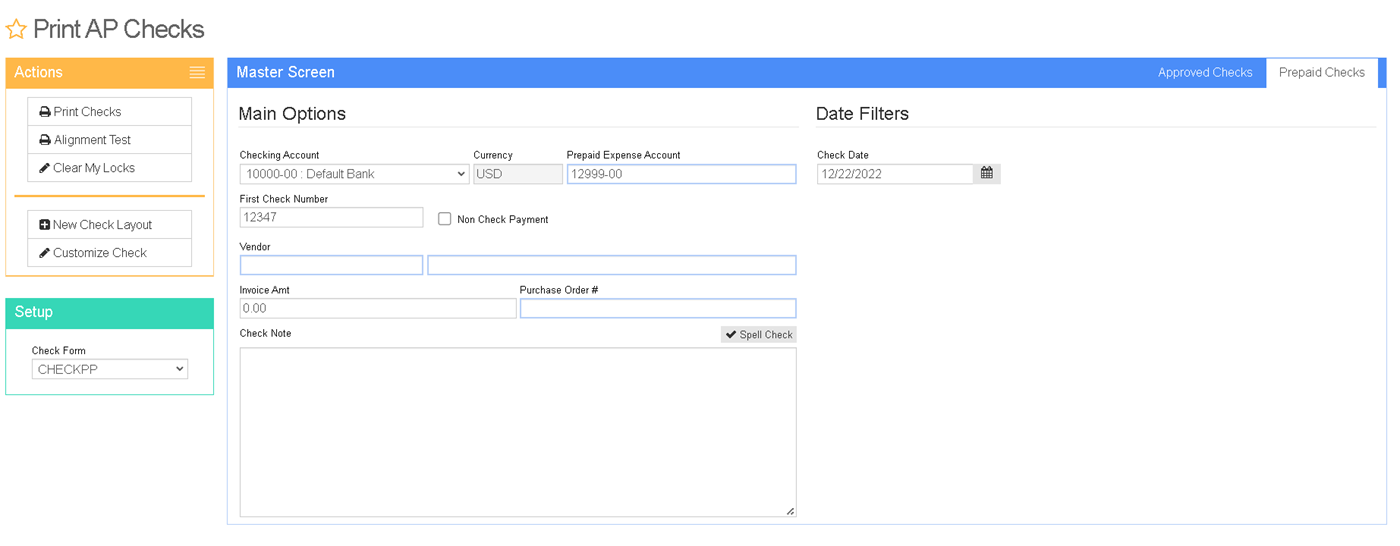Switch to the Approved Checks tab

tap(1205, 73)
